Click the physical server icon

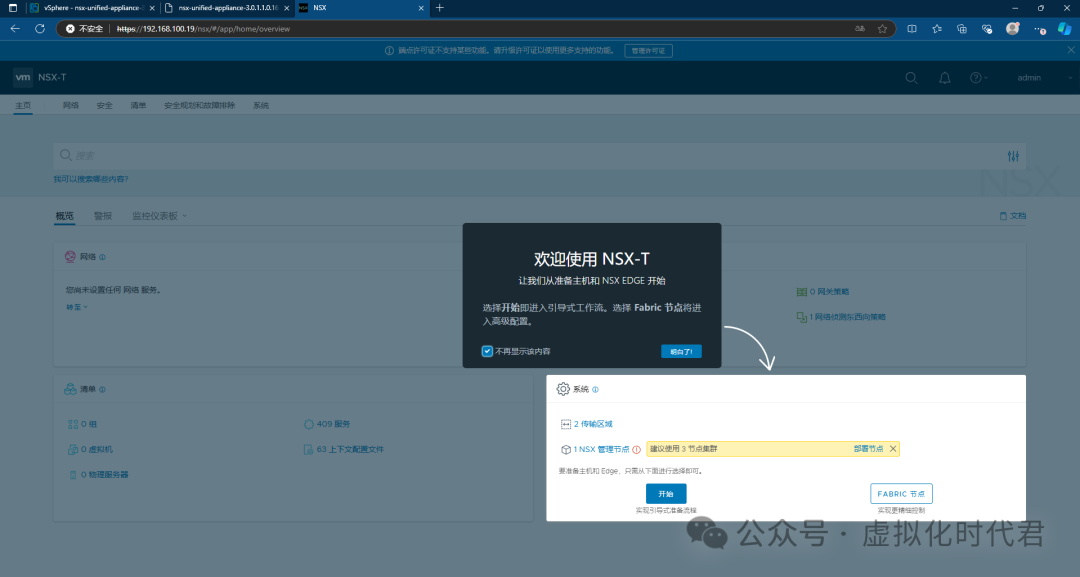tap(73, 475)
